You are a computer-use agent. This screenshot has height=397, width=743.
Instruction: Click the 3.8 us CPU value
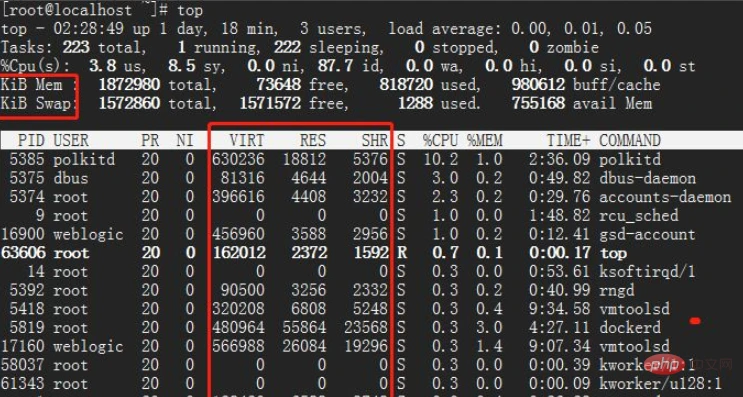[102, 66]
